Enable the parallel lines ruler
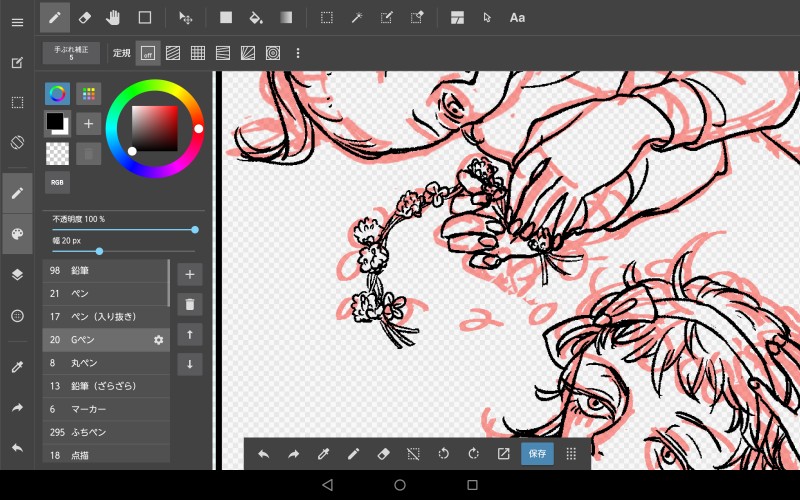The image size is (800, 500). tap(173, 53)
